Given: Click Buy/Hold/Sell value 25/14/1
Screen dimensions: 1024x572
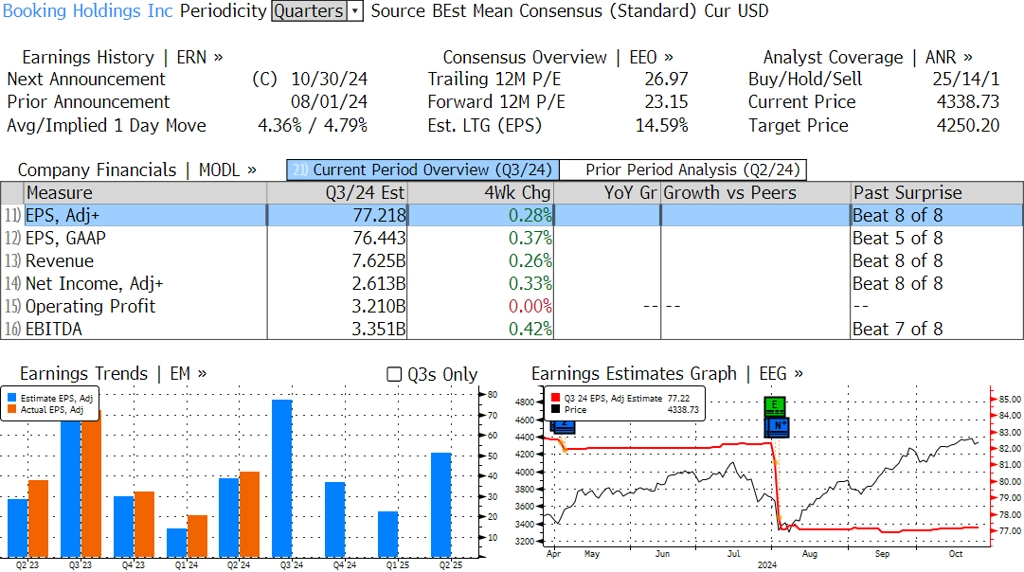Looking at the screenshot, I should [x=966, y=79].
